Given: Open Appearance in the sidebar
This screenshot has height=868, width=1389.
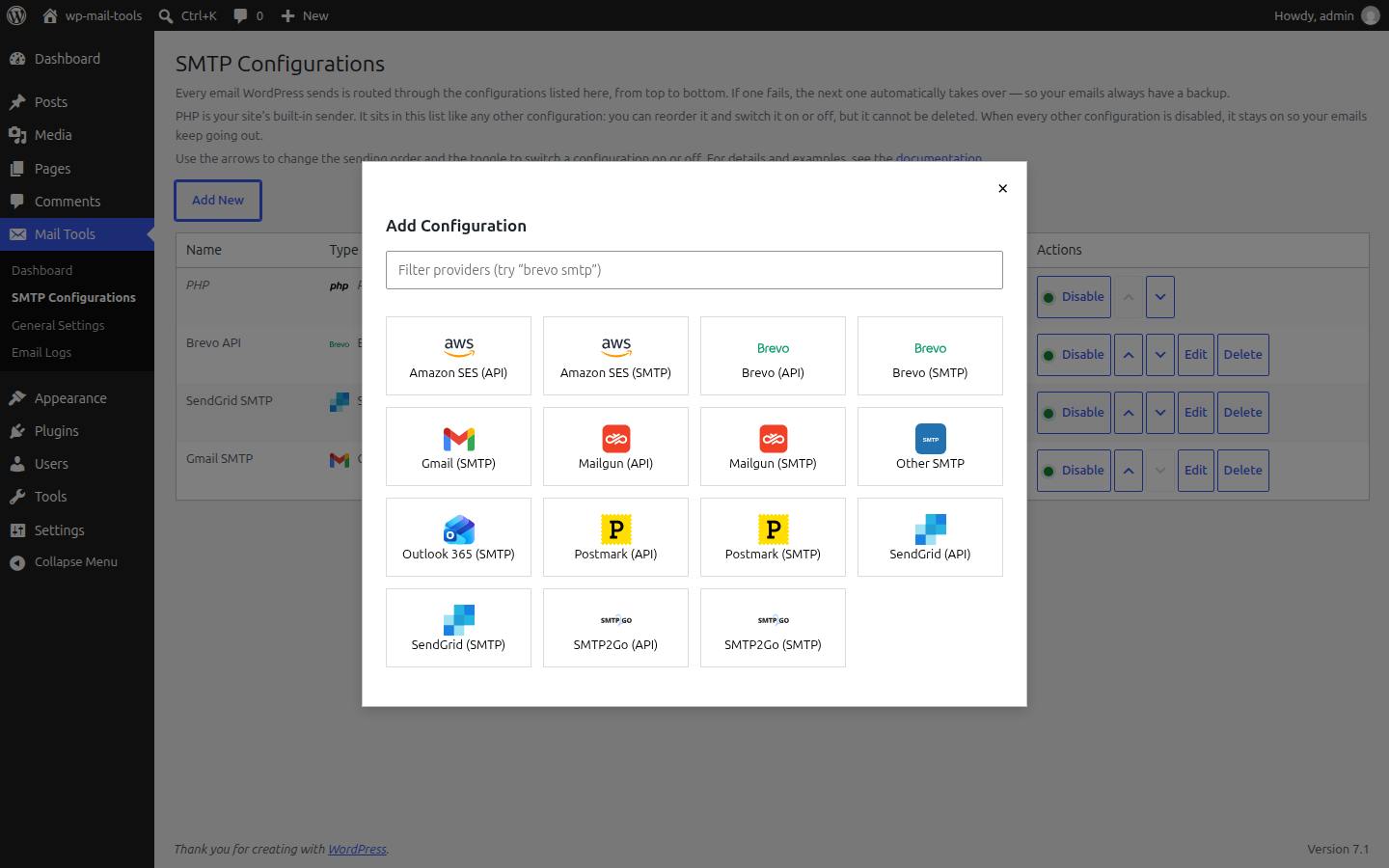Looking at the screenshot, I should point(77,398).
